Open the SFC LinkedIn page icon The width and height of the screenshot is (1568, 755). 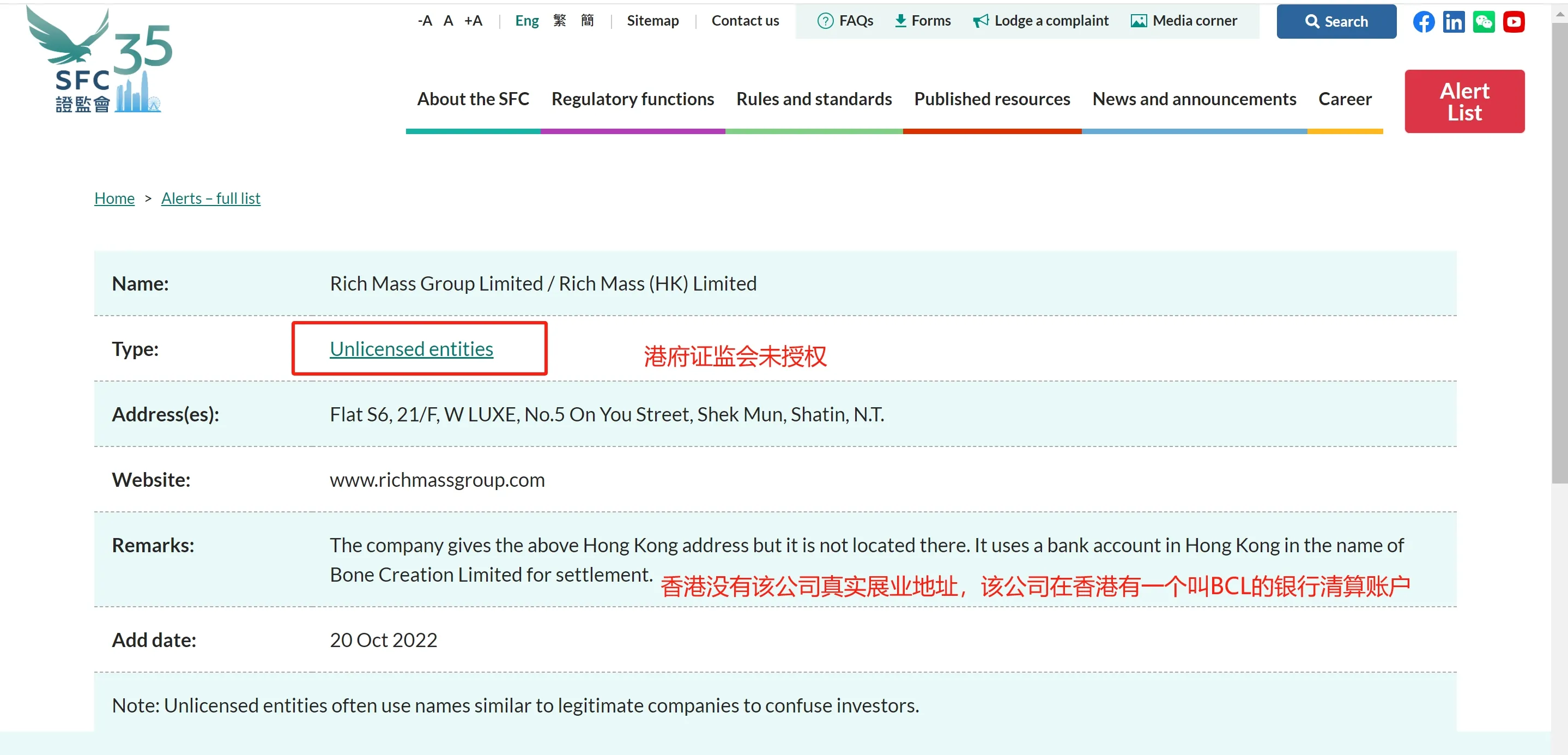[x=1454, y=22]
